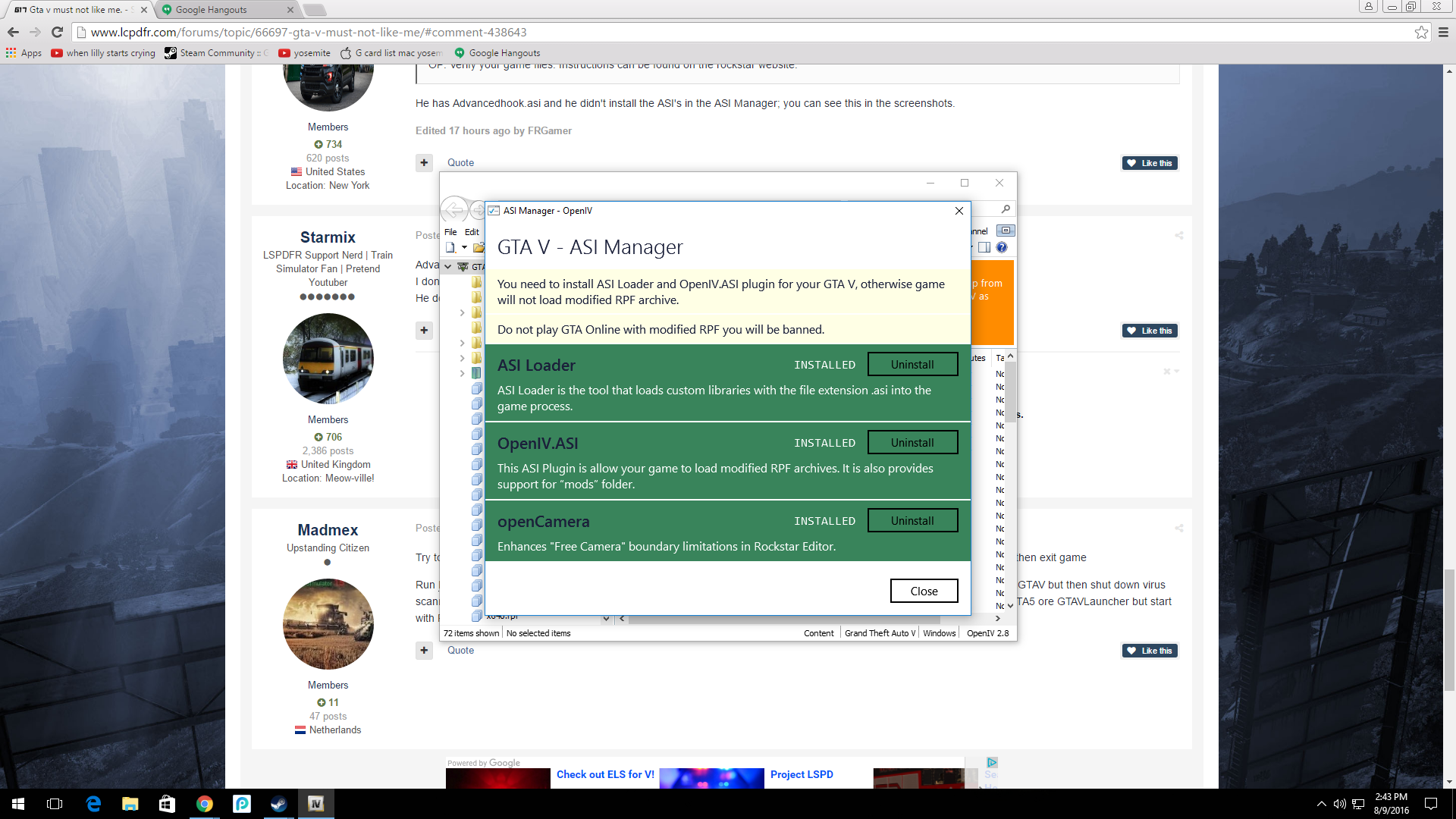Click the OpenIV search magnifier icon
The image size is (1456, 819).
(x=1006, y=209)
